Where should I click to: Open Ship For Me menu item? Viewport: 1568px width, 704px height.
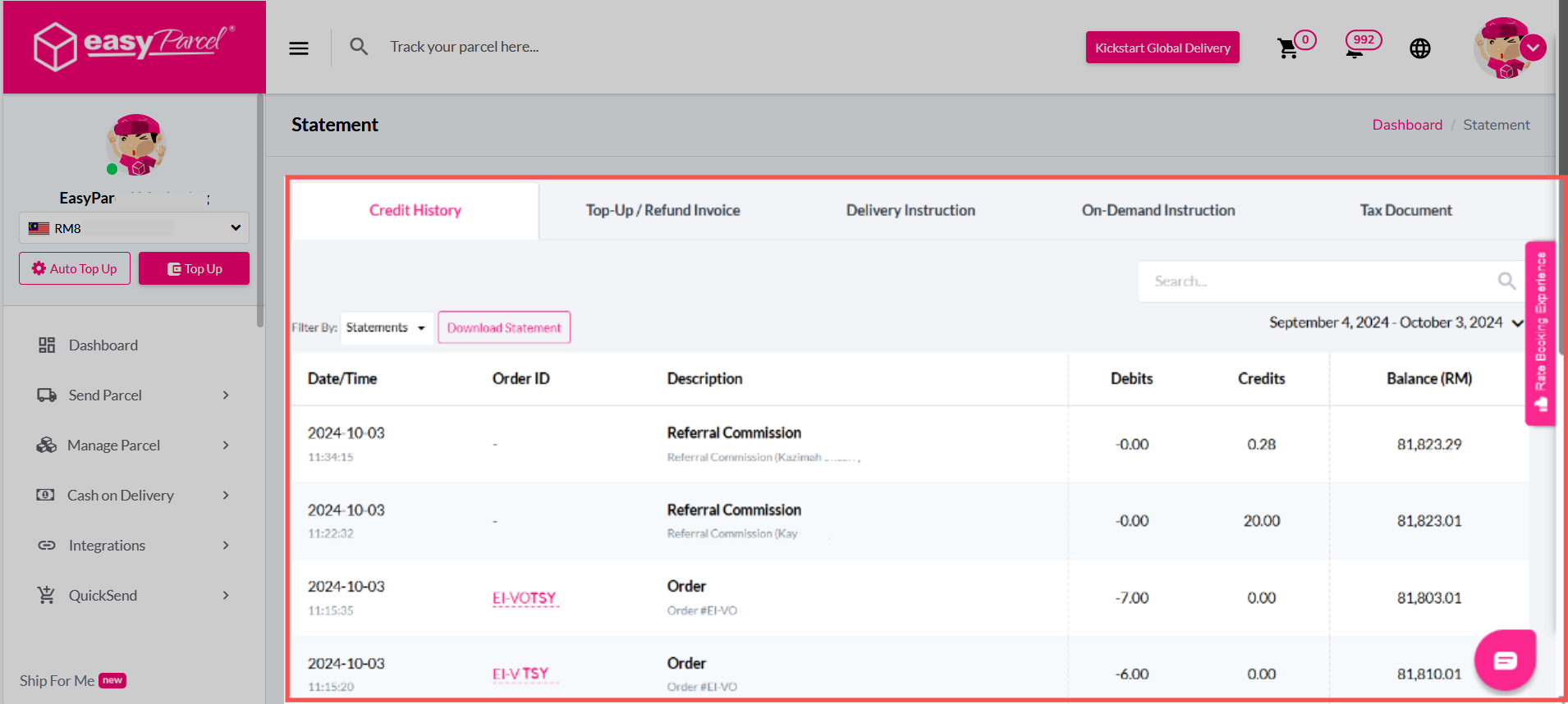pyautogui.click(x=72, y=681)
